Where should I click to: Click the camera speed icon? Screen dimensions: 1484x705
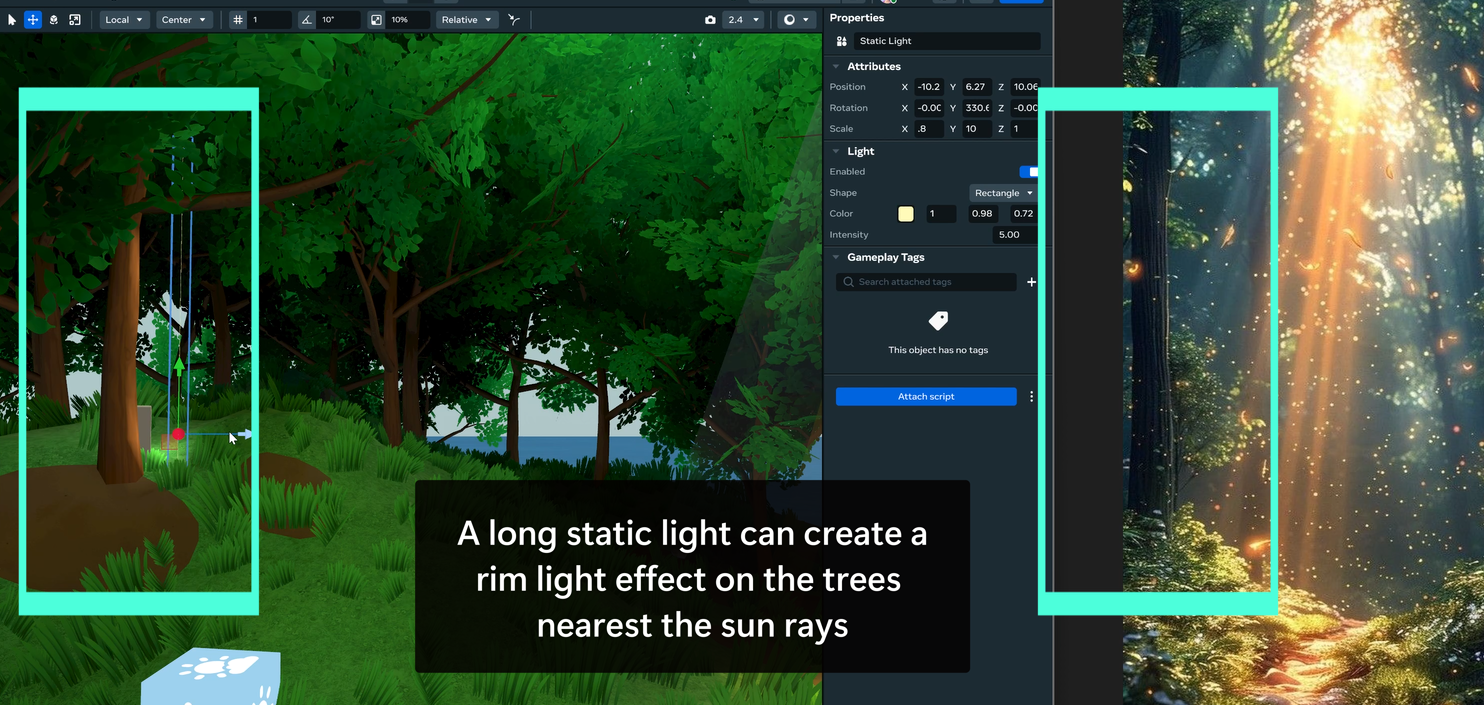point(710,20)
